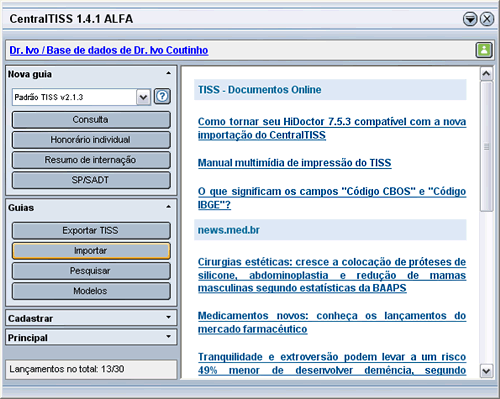500x399 pixels.
Task: Click the Importar button
Action: (x=91, y=251)
